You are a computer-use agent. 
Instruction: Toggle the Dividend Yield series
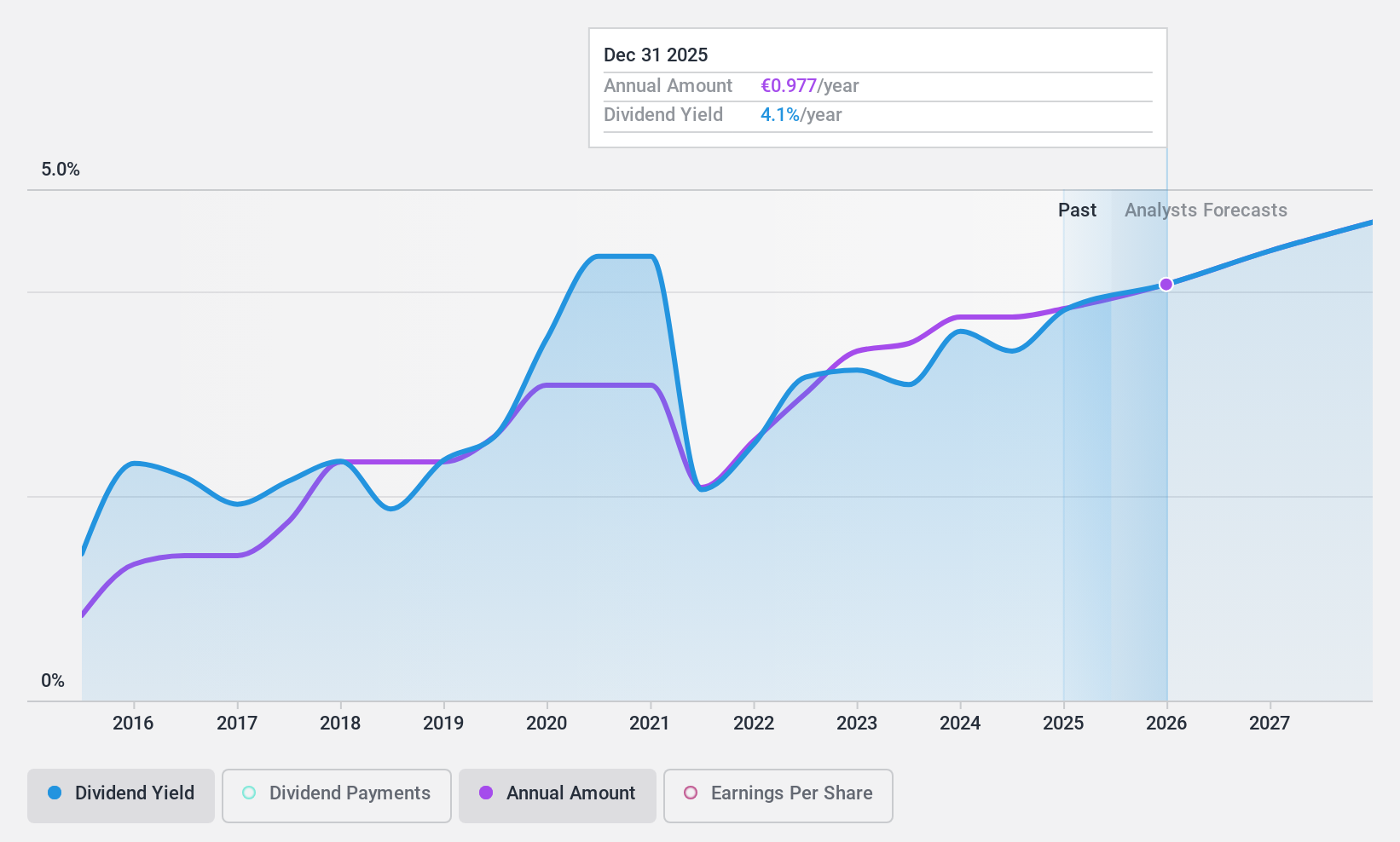point(121,796)
